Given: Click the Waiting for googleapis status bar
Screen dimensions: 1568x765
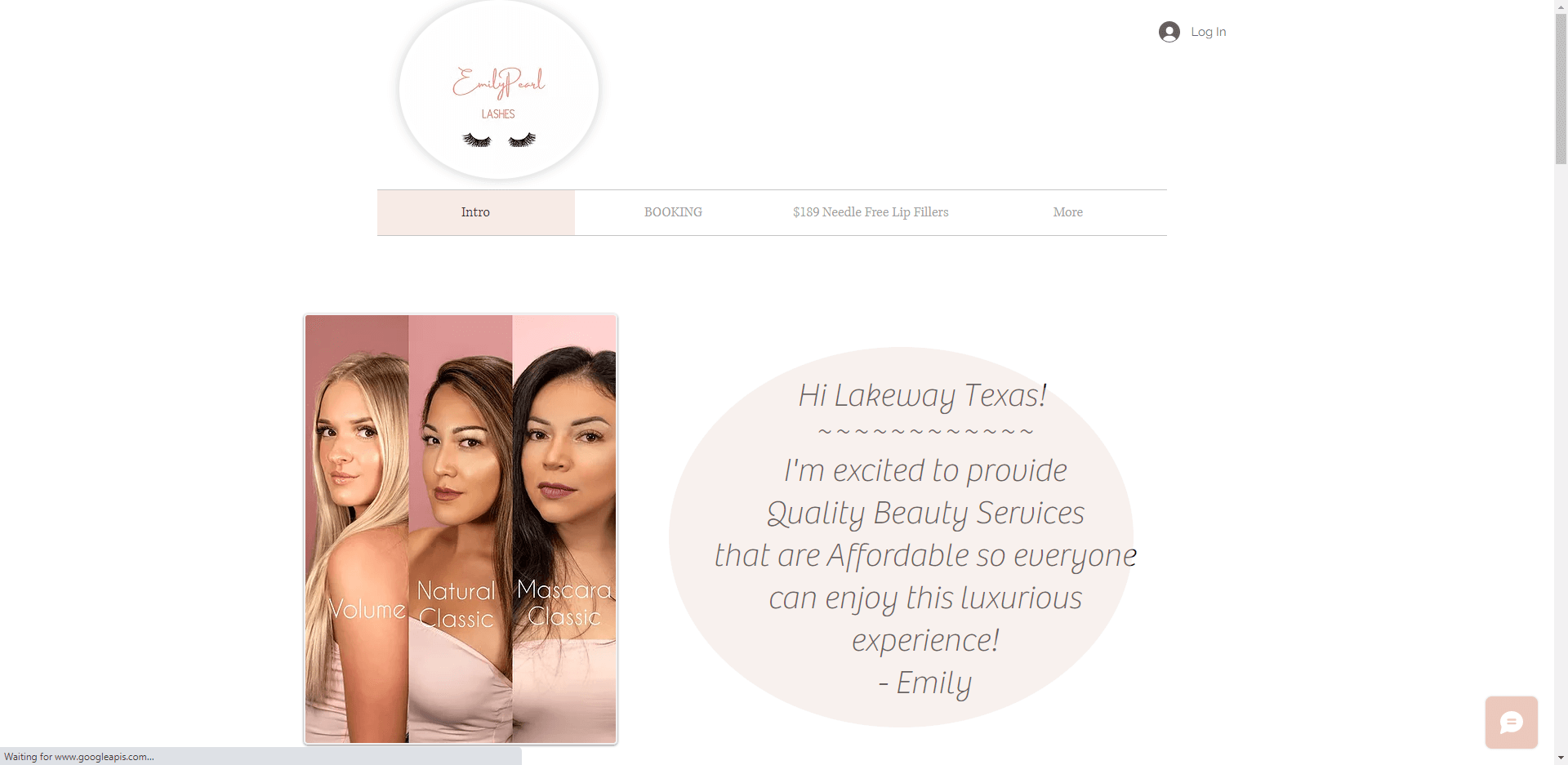Looking at the screenshot, I should (x=261, y=757).
